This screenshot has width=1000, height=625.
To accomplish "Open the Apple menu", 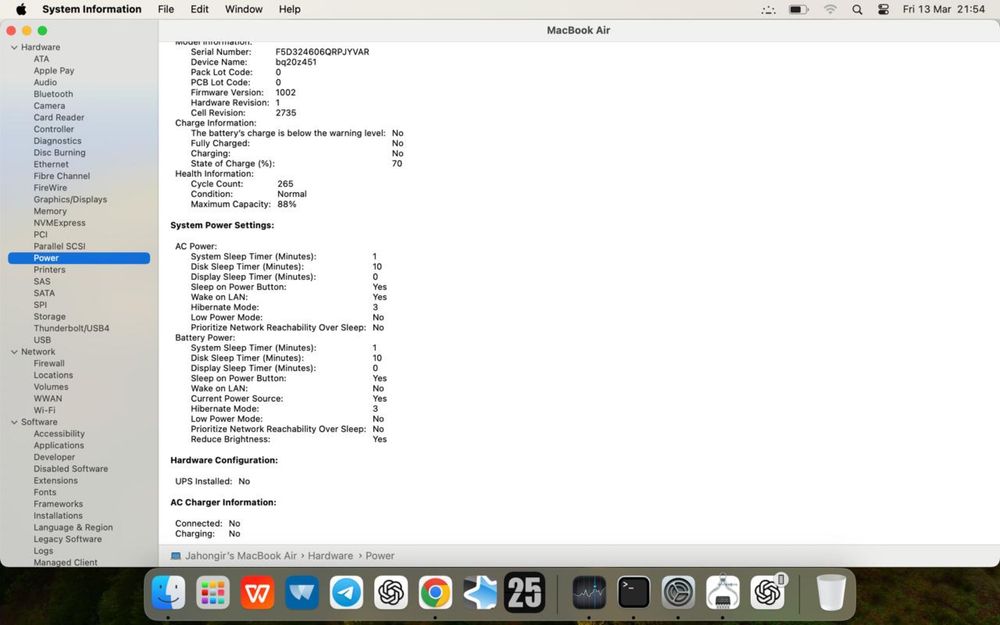I will 21,9.
